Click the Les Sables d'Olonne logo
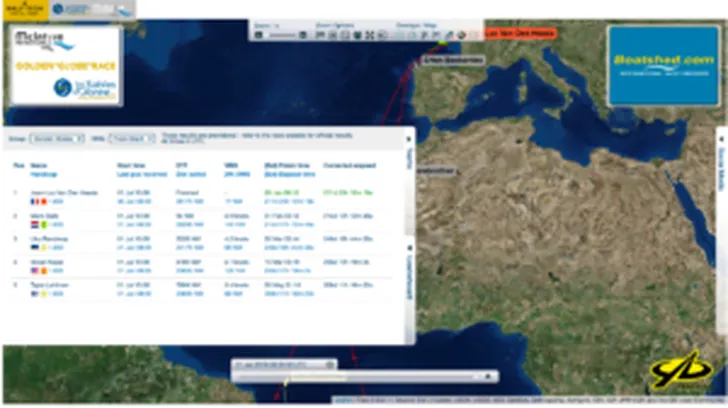This screenshot has height=408, width=728. tap(84, 88)
